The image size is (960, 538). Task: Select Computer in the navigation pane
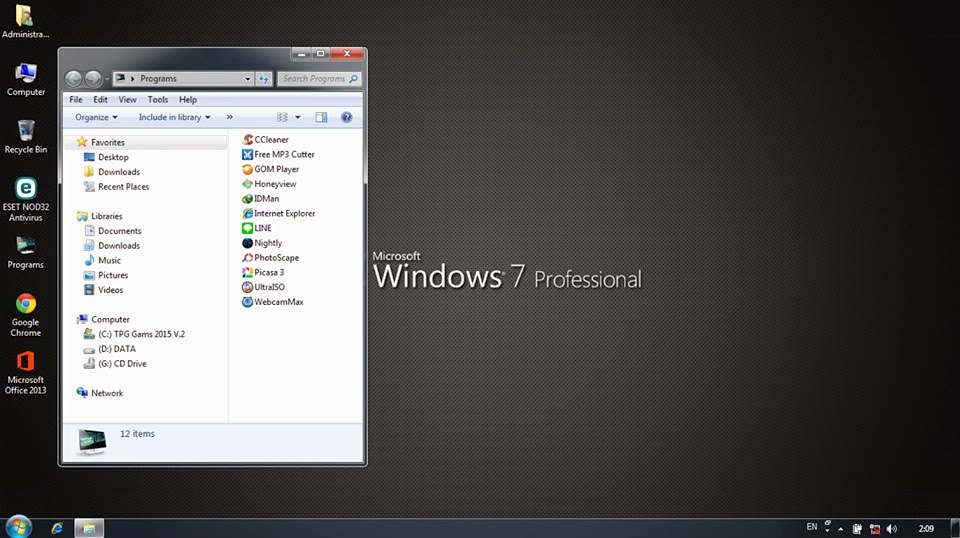[103, 319]
